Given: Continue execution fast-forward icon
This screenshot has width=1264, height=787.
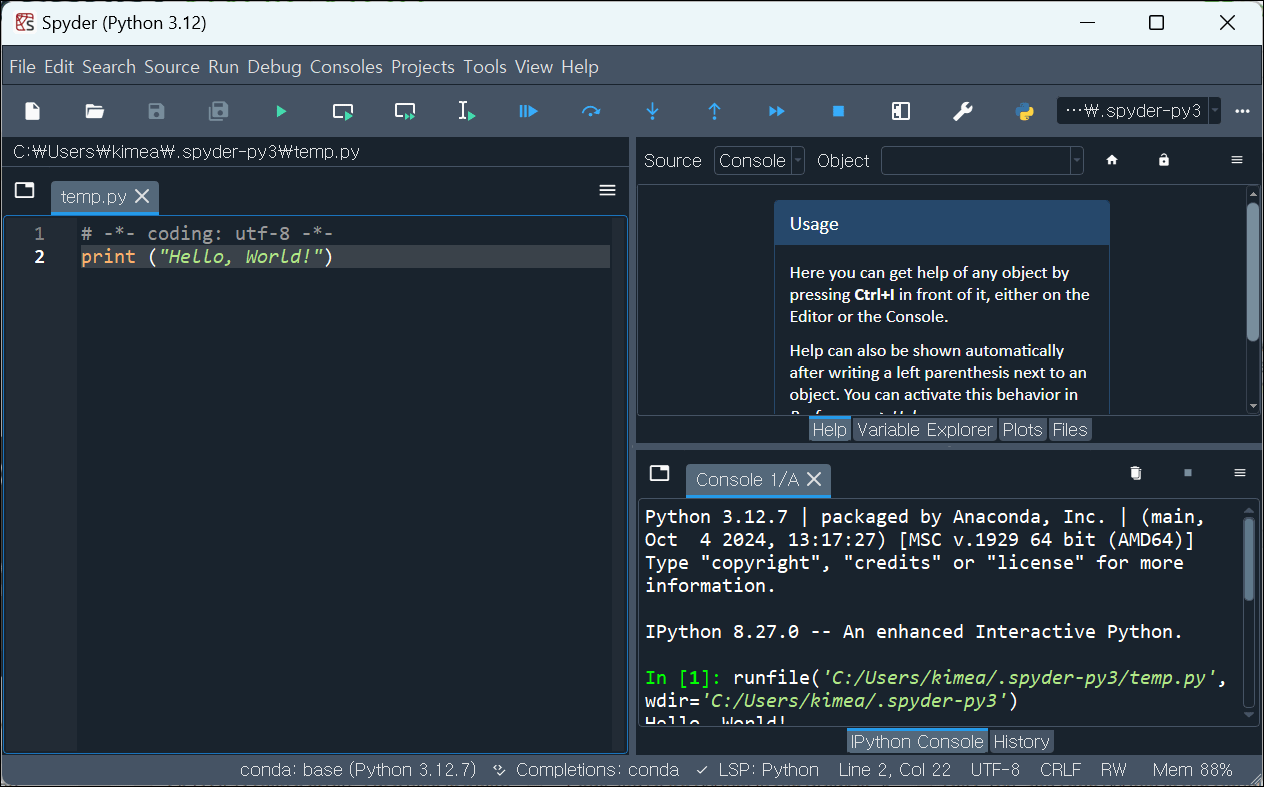Looking at the screenshot, I should click(x=777, y=111).
